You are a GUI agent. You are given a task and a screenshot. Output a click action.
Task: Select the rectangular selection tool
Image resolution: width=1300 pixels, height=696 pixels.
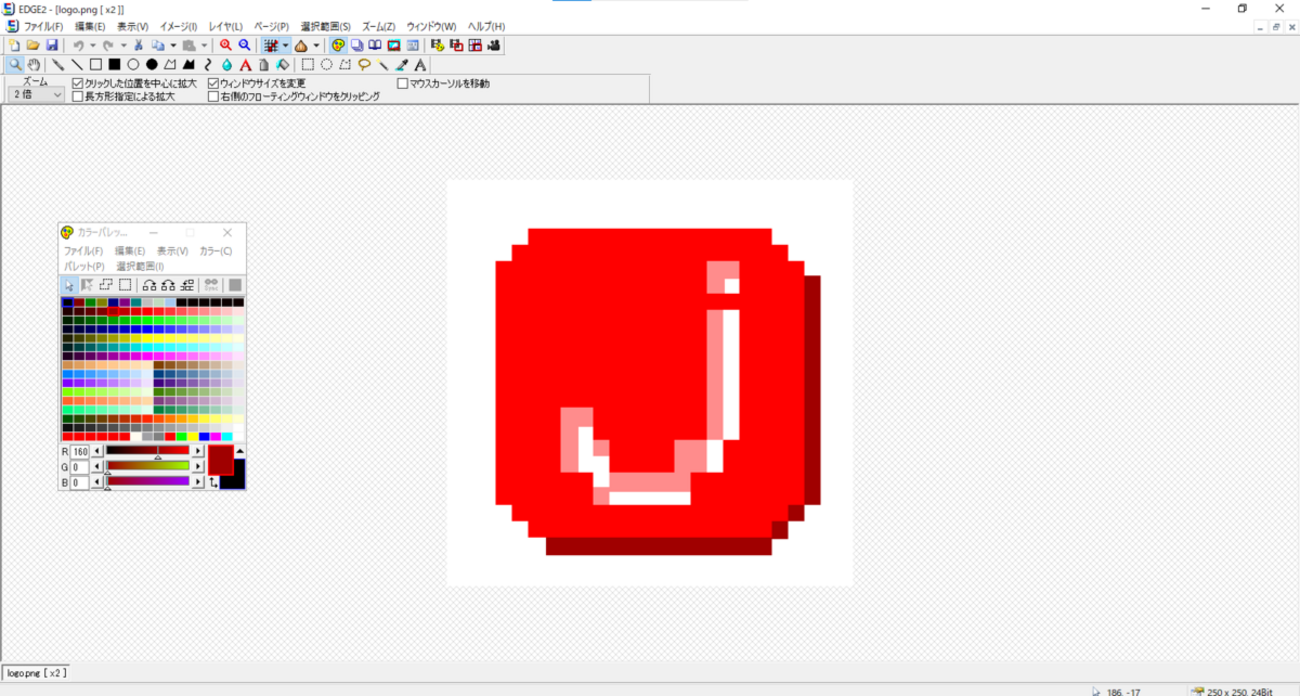pyautogui.click(x=308, y=64)
